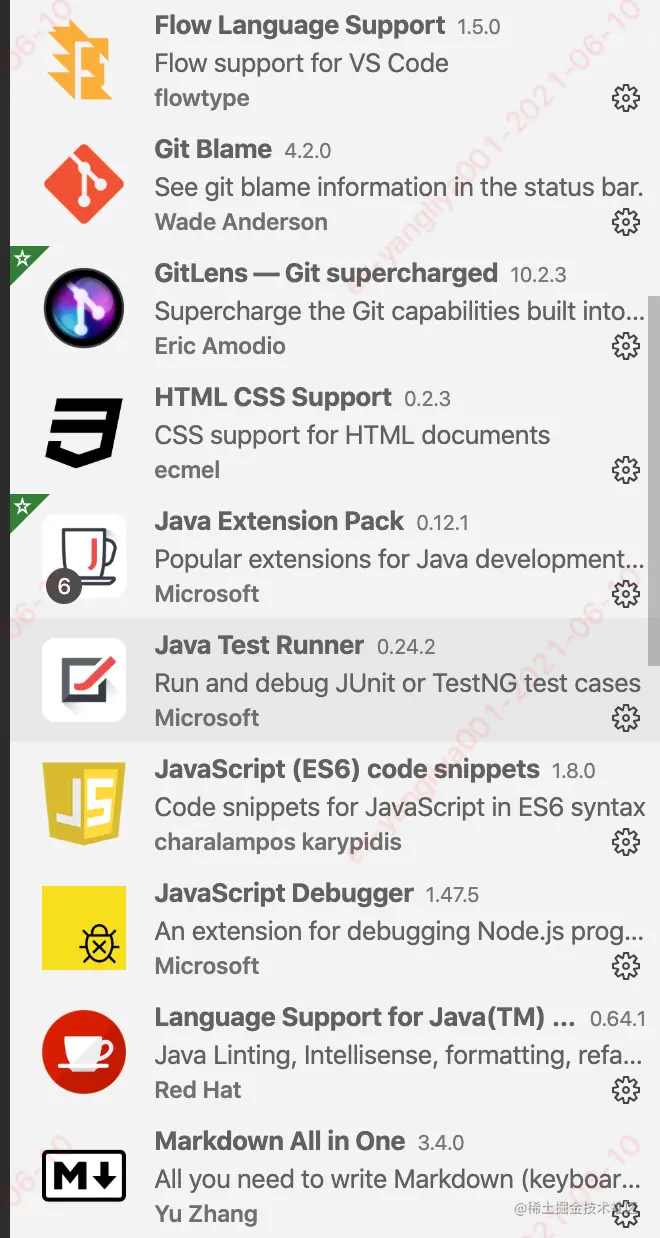Click publisher name Red Hat
The image size is (660, 1238).
(x=198, y=1090)
